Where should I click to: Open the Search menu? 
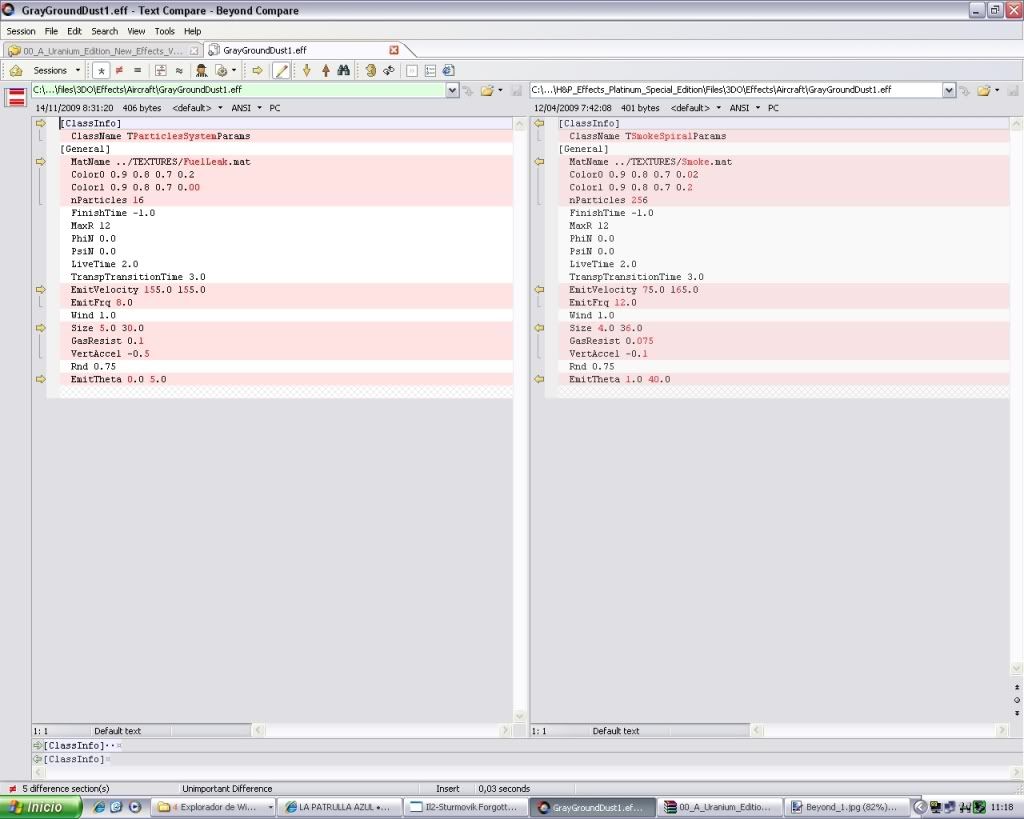[x=104, y=31]
